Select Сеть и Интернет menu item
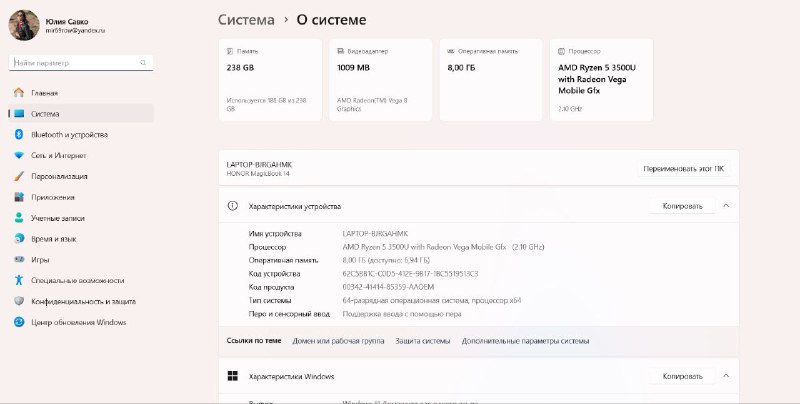This screenshot has width=800, height=404. click(x=81, y=156)
